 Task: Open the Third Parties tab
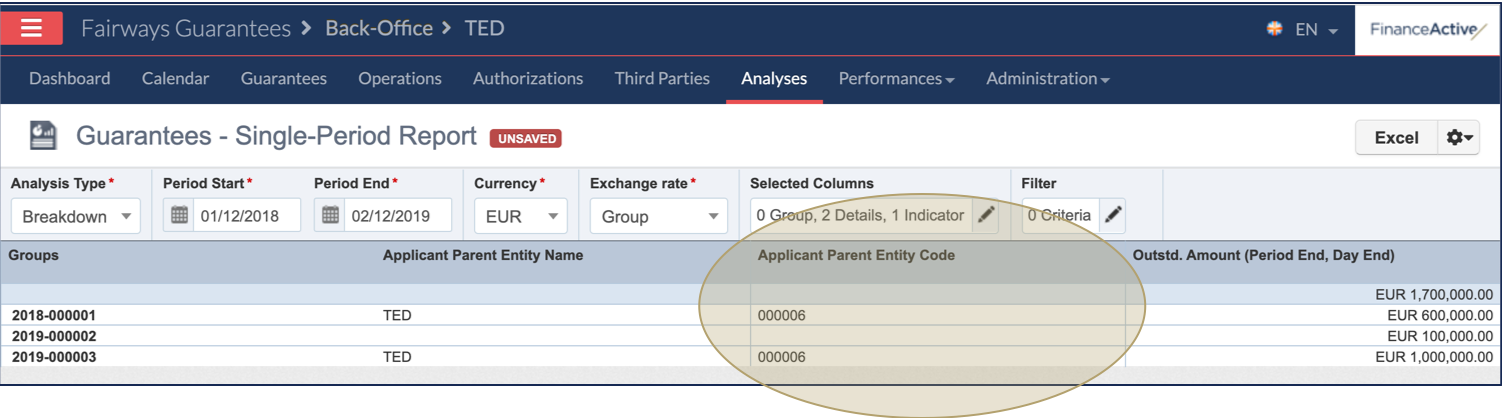point(662,78)
